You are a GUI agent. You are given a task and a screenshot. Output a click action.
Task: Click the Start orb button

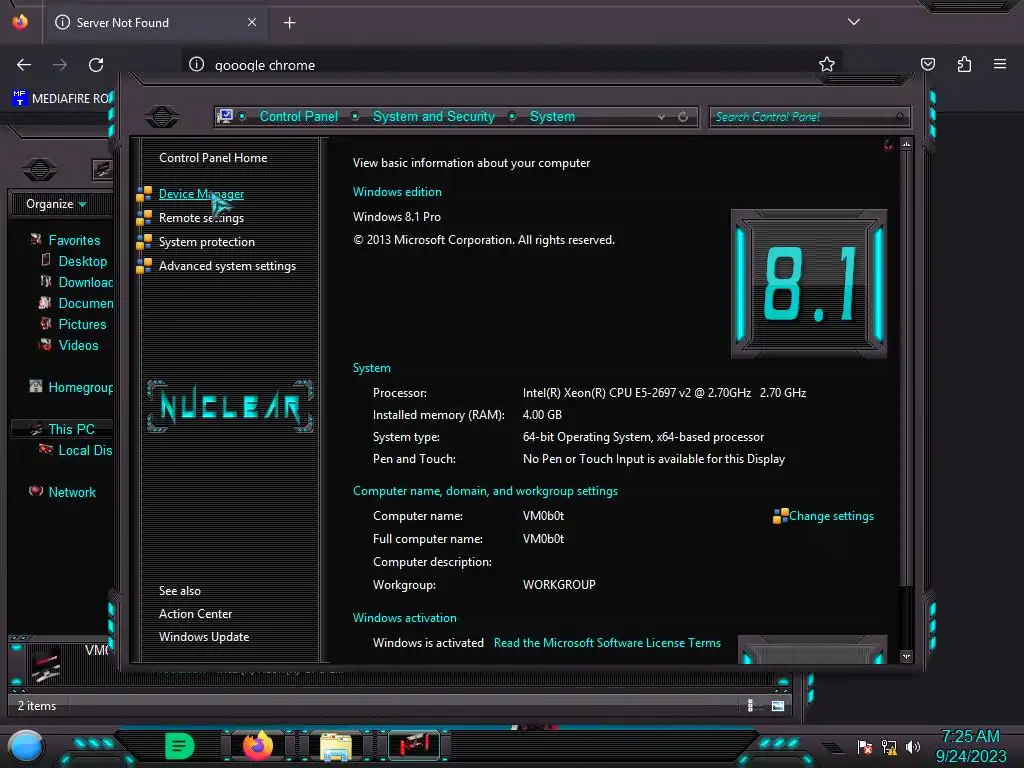(26, 746)
